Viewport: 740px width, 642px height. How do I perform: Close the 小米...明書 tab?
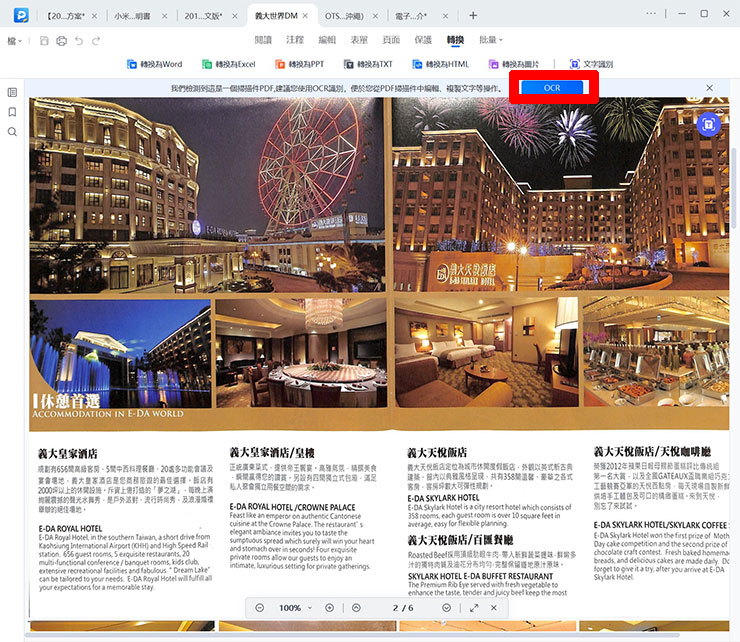[164, 16]
